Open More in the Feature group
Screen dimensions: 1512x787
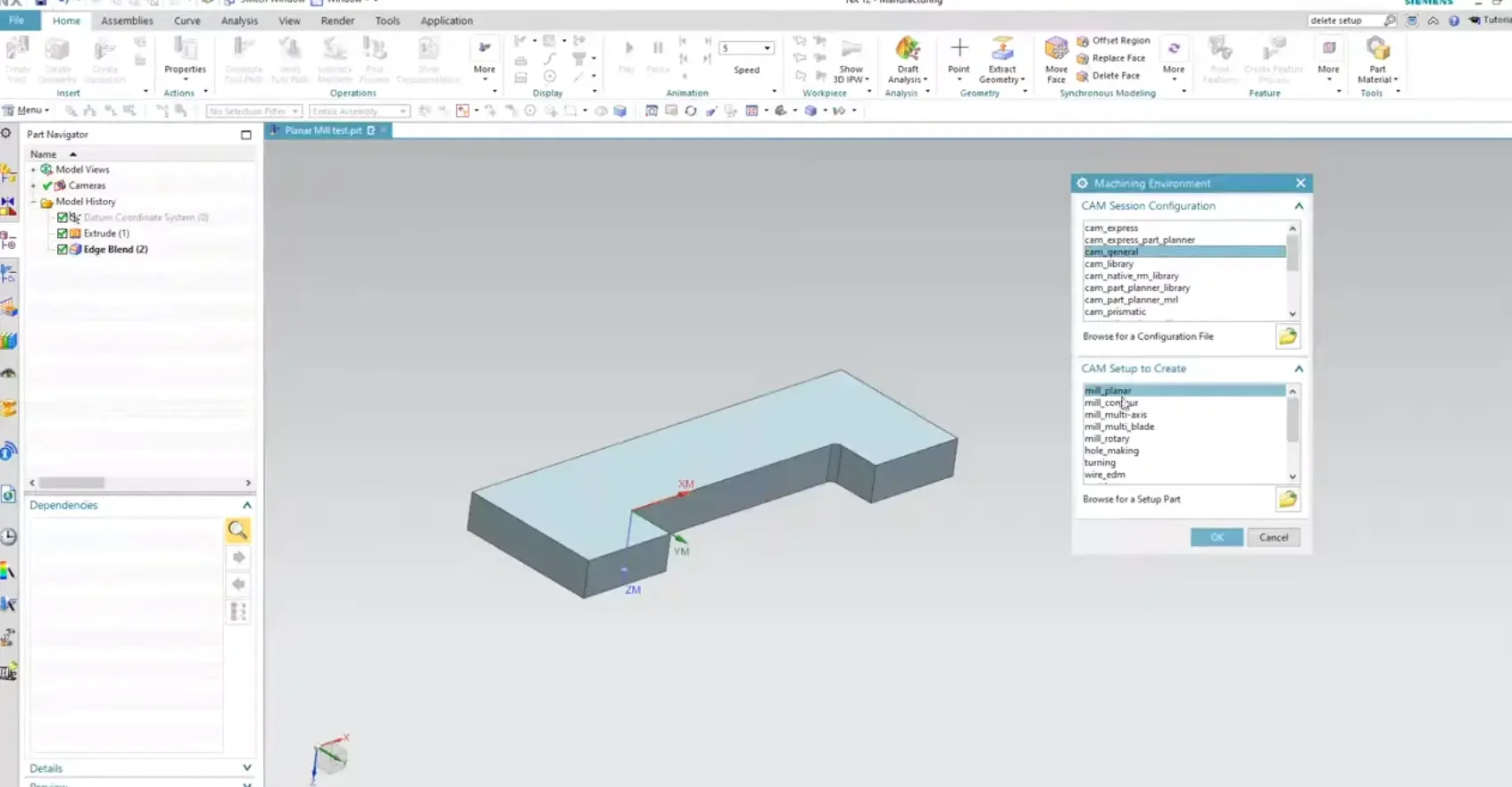point(1328,60)
